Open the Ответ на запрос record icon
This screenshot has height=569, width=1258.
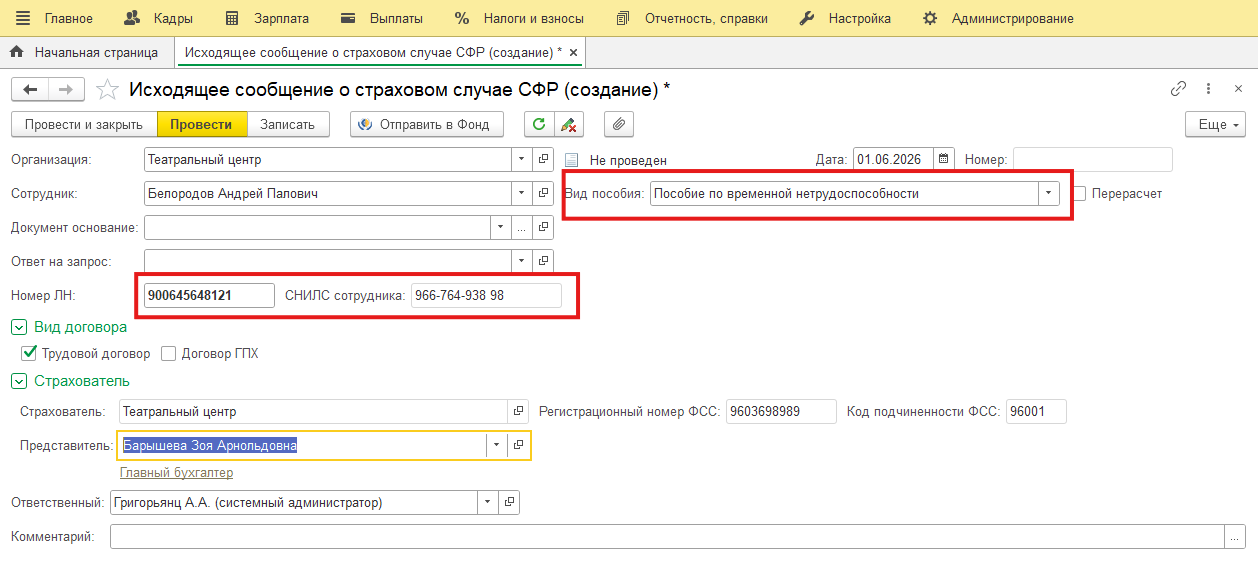[x=543, y=261]
